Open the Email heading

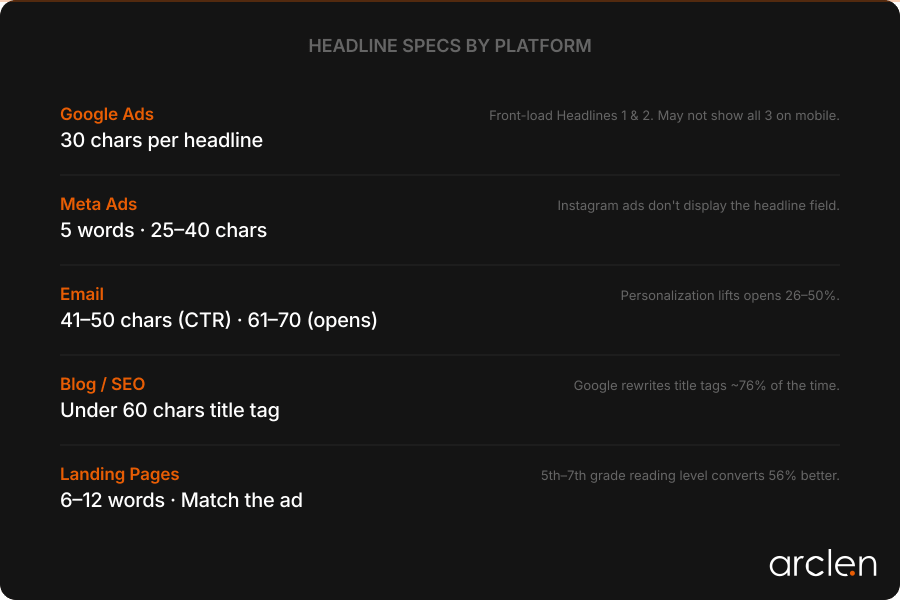[x=82, y=294]
